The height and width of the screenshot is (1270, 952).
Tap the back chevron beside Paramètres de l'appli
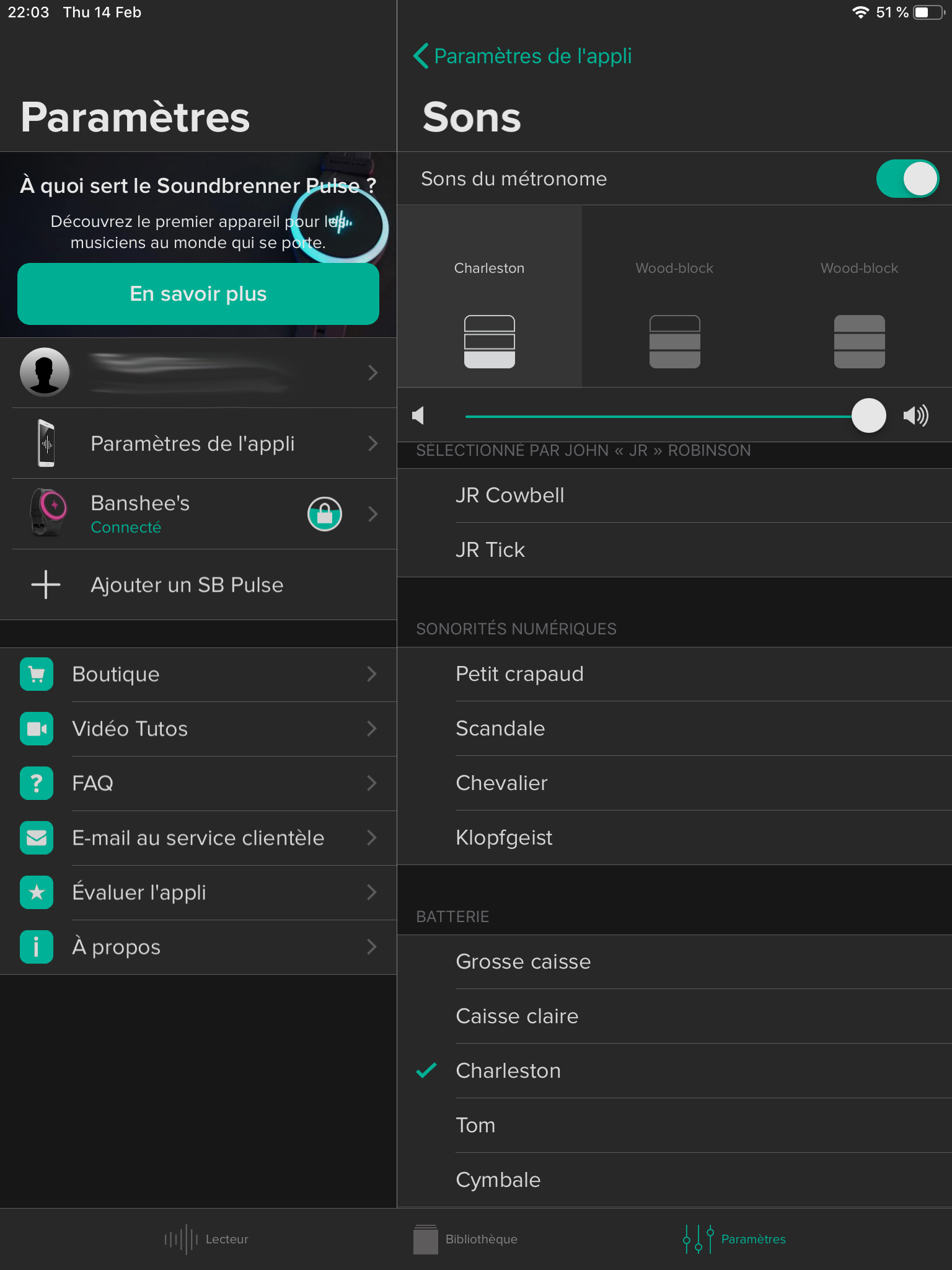[421, 56]
